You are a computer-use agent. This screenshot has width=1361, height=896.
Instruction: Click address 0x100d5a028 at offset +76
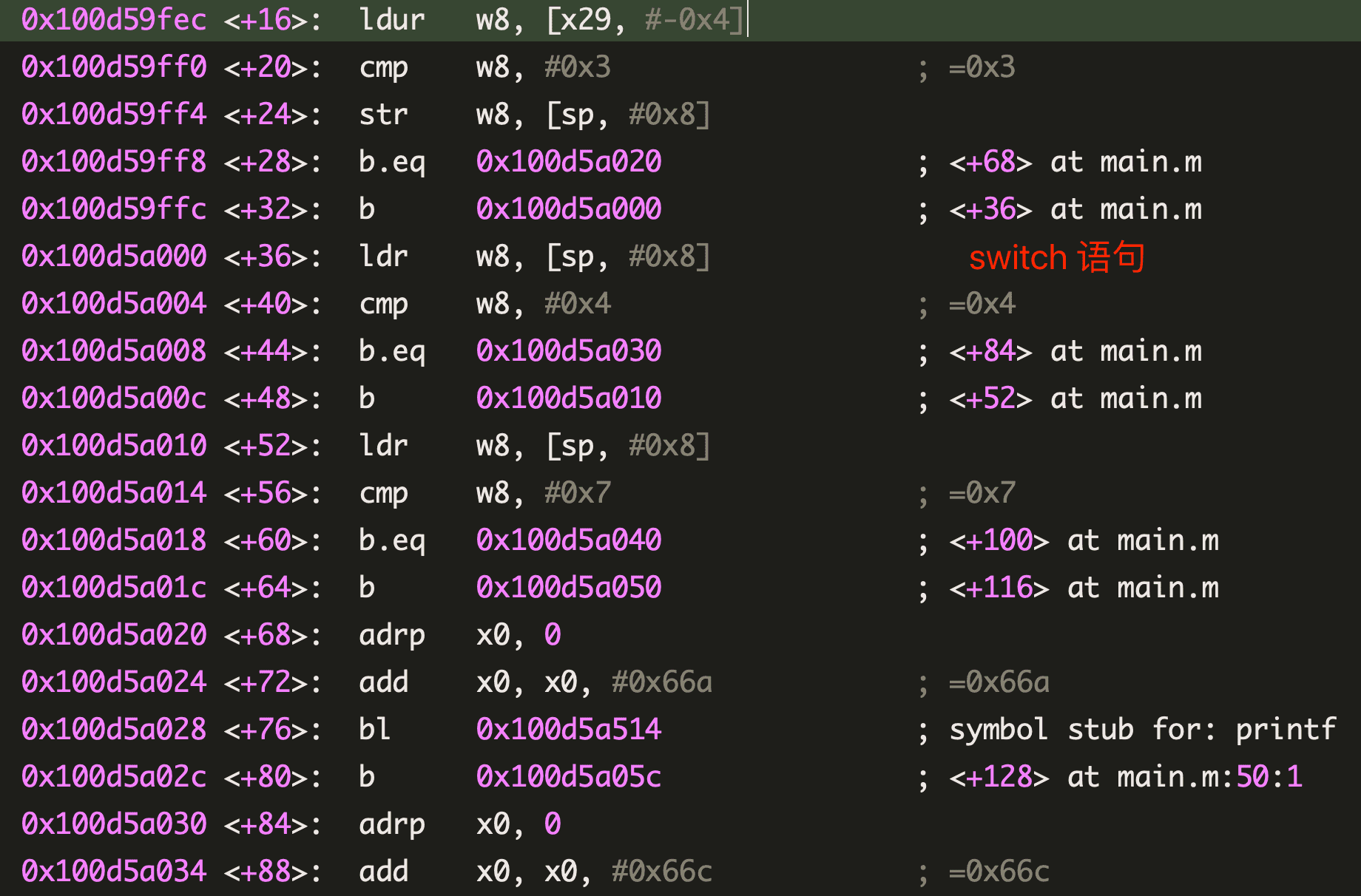pos(114,730)
